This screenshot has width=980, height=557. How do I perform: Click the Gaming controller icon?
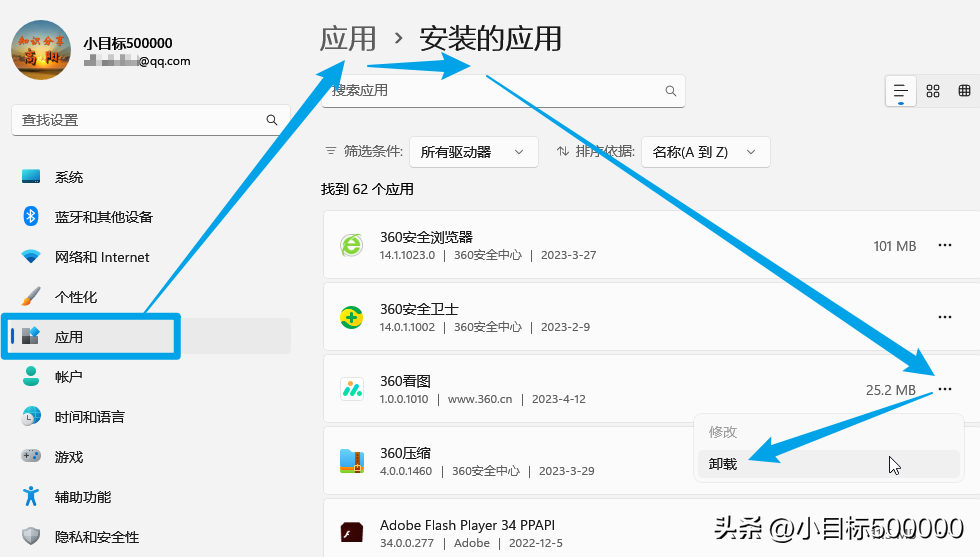(31, 456)
